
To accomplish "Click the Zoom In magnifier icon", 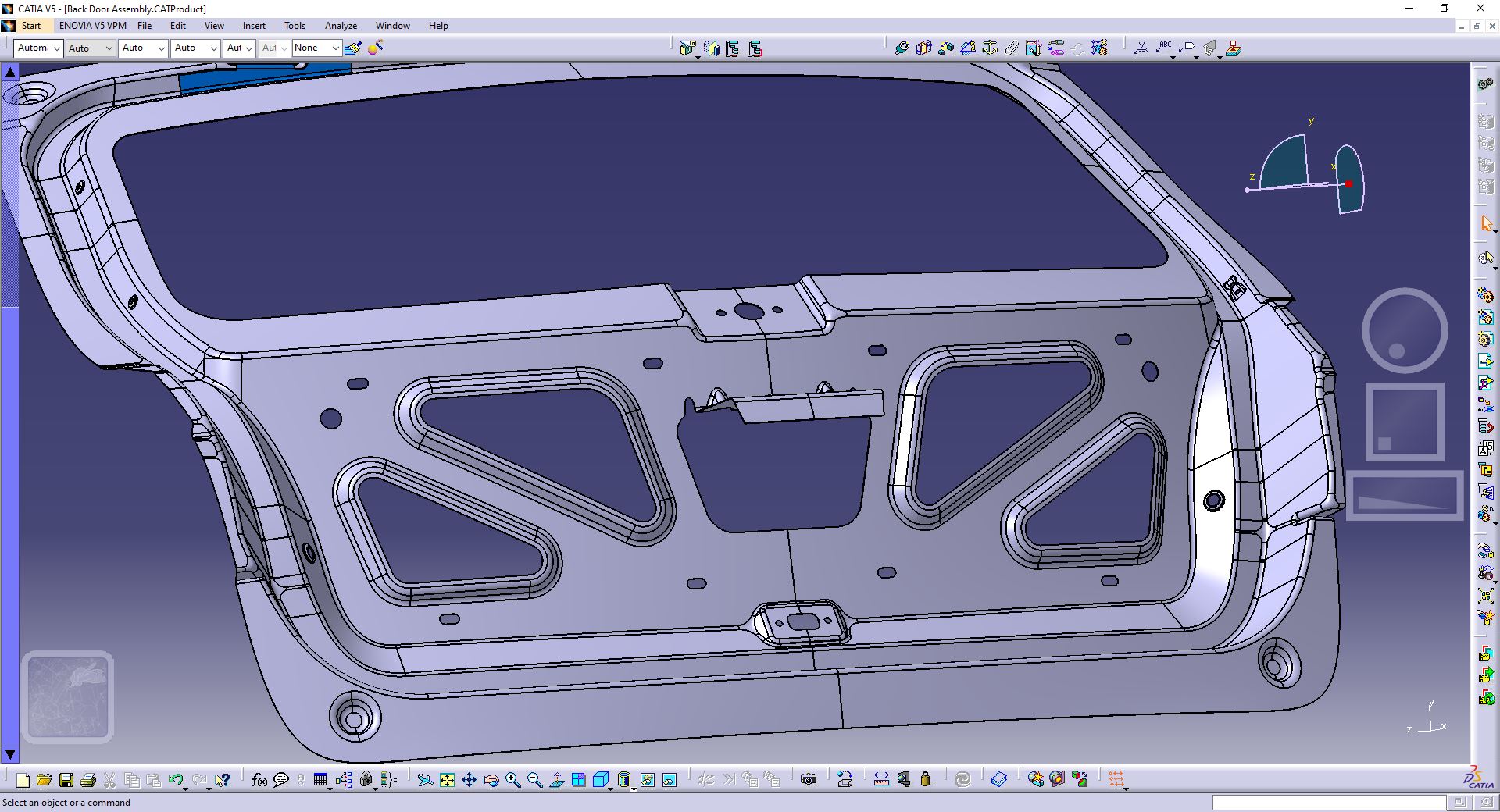I will pyautogui.click(x=513, y=779).
